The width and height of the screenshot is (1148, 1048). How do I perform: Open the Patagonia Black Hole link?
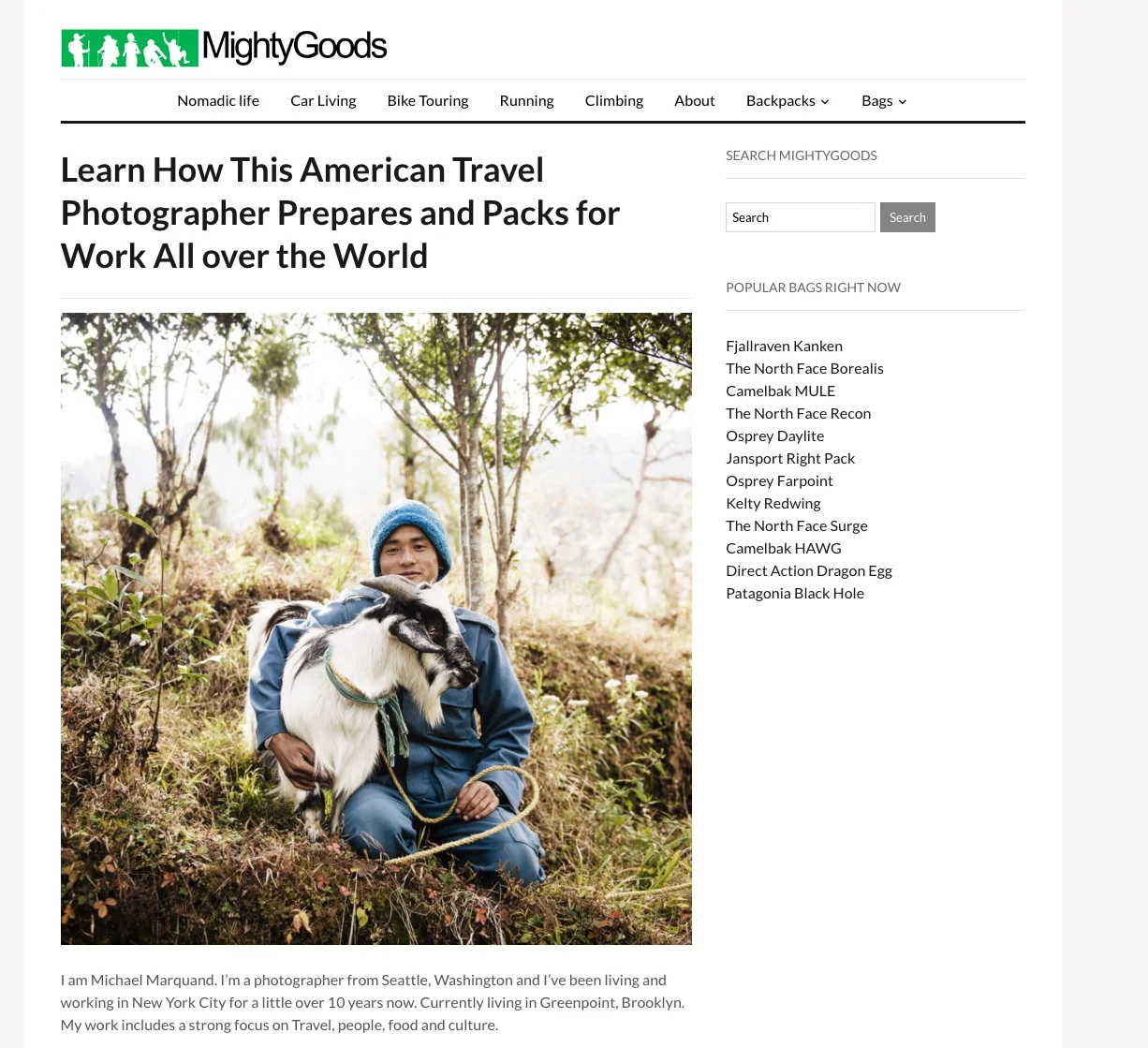click(795, 593)
